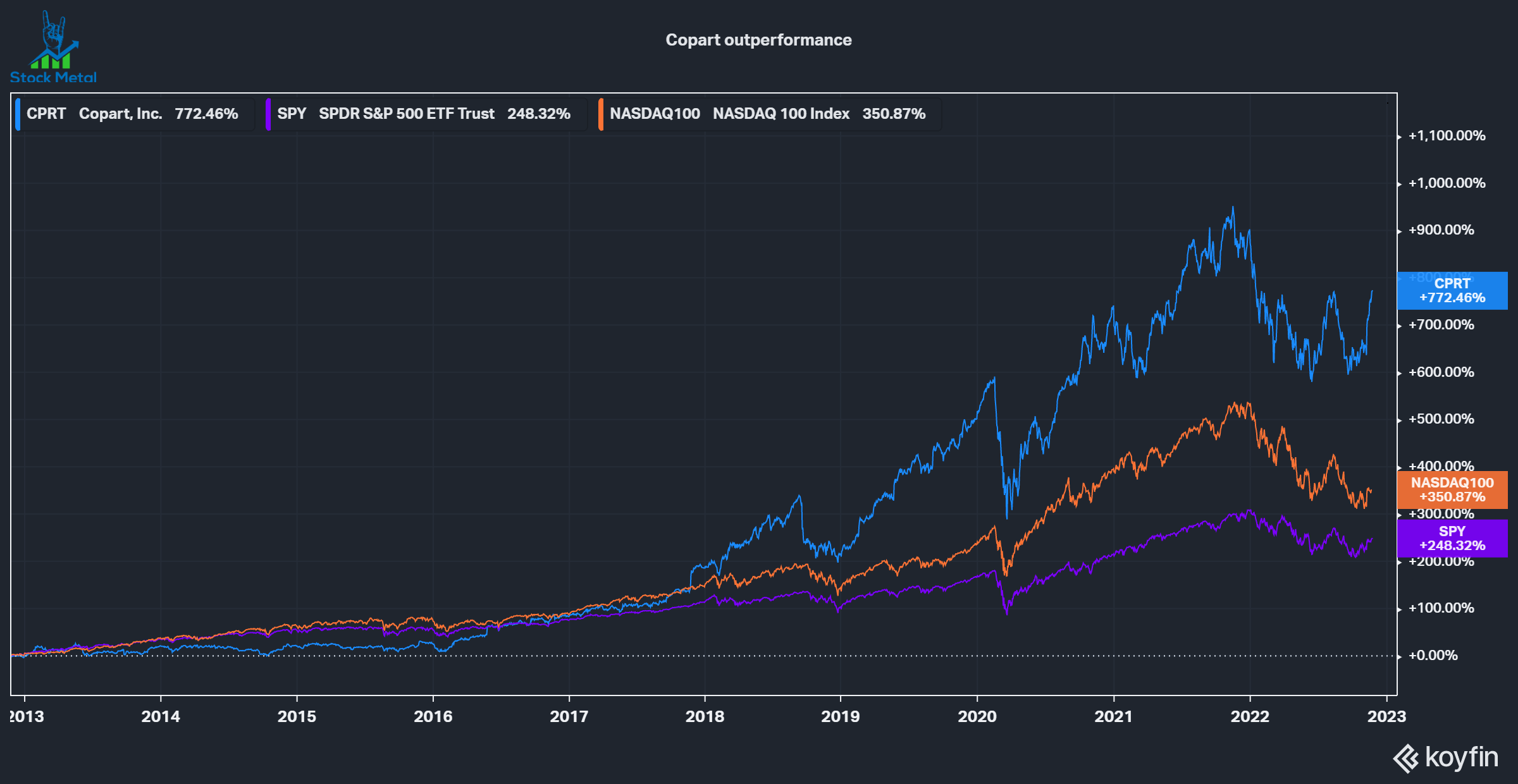Click the CPRT +772.46% price label
The height and width of the screenshot is (784, 1518).
[x=1452, y=291]
